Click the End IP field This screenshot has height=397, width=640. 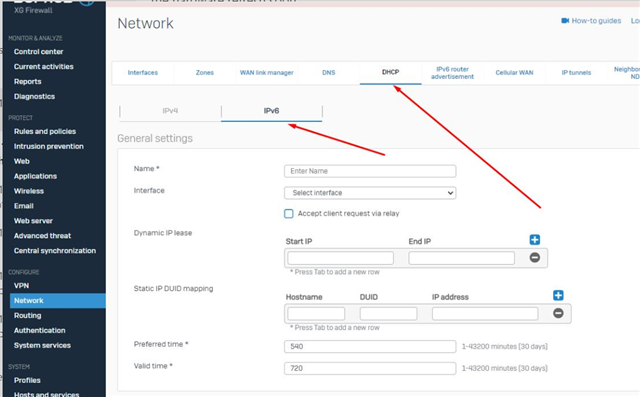(x=462, y=258)
